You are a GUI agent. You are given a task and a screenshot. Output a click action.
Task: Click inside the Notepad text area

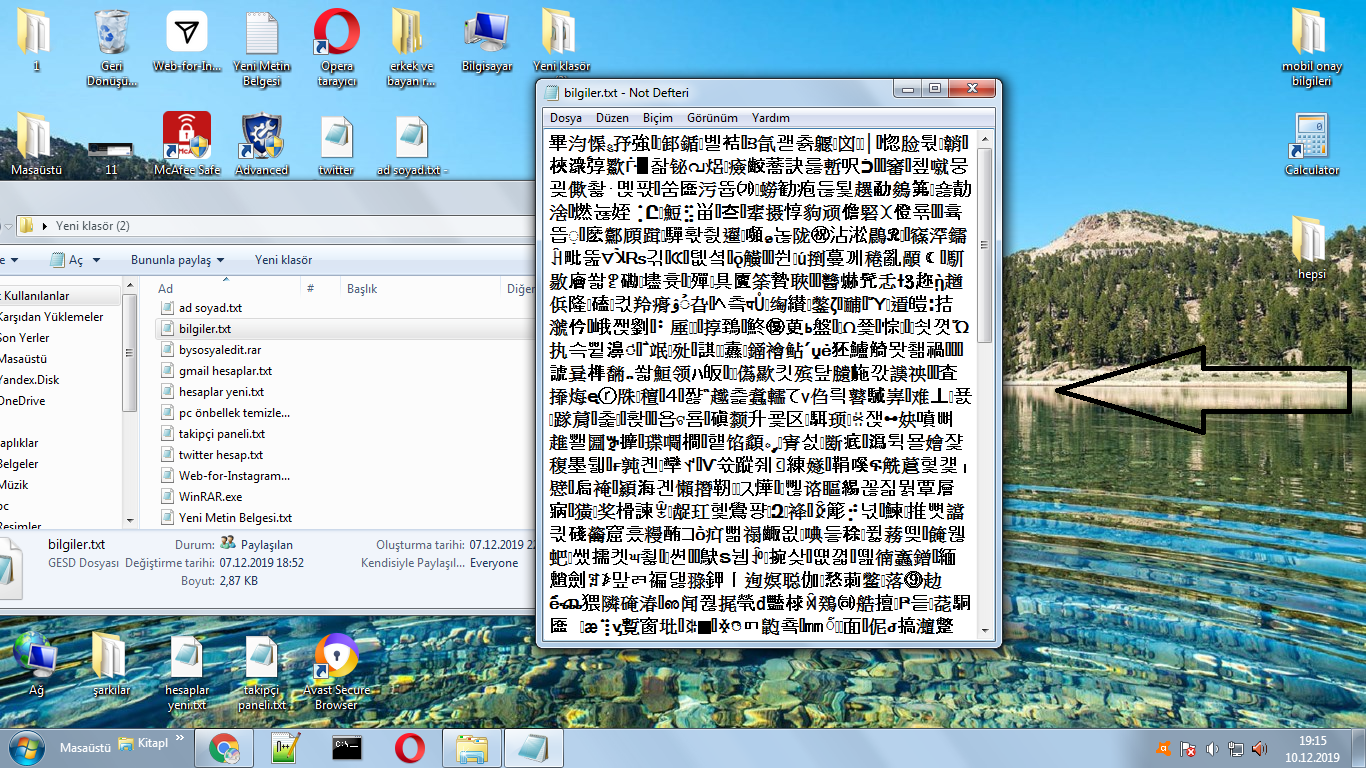(x=760, y=386)
